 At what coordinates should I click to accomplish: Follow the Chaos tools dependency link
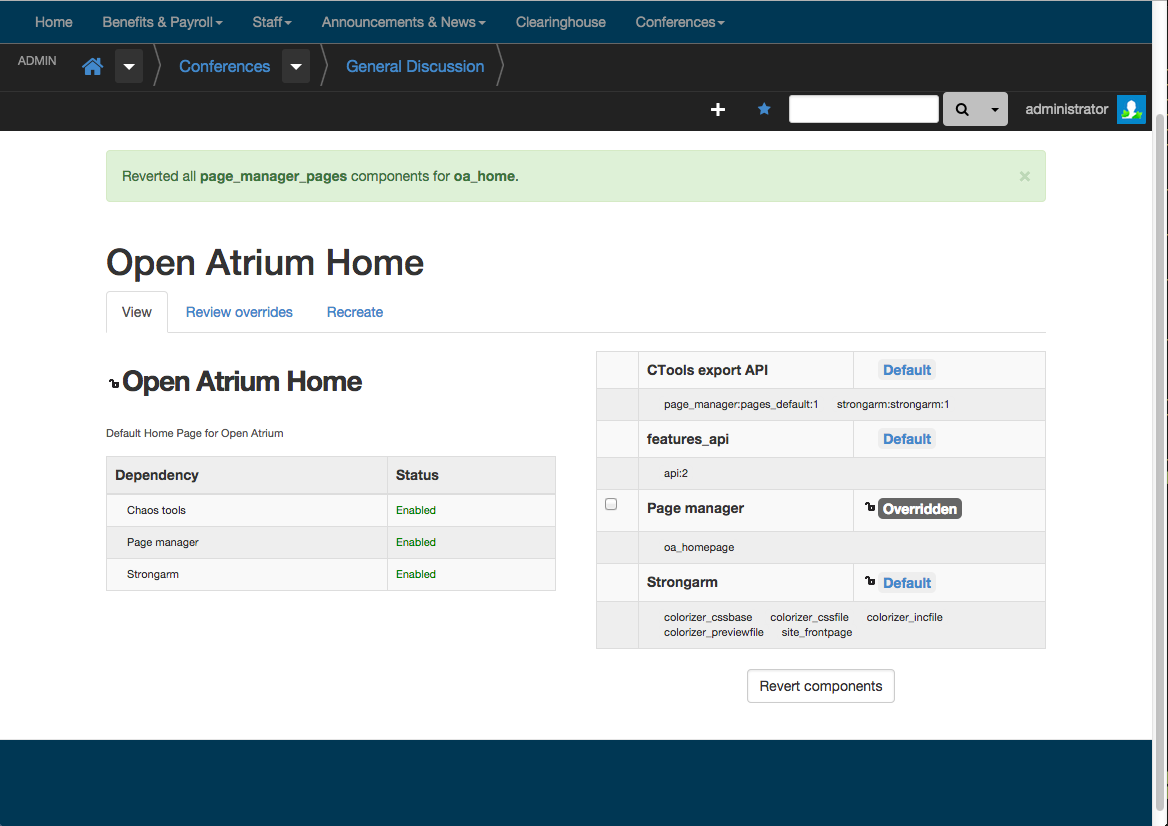pyautogui.click(x=156, y=510)
